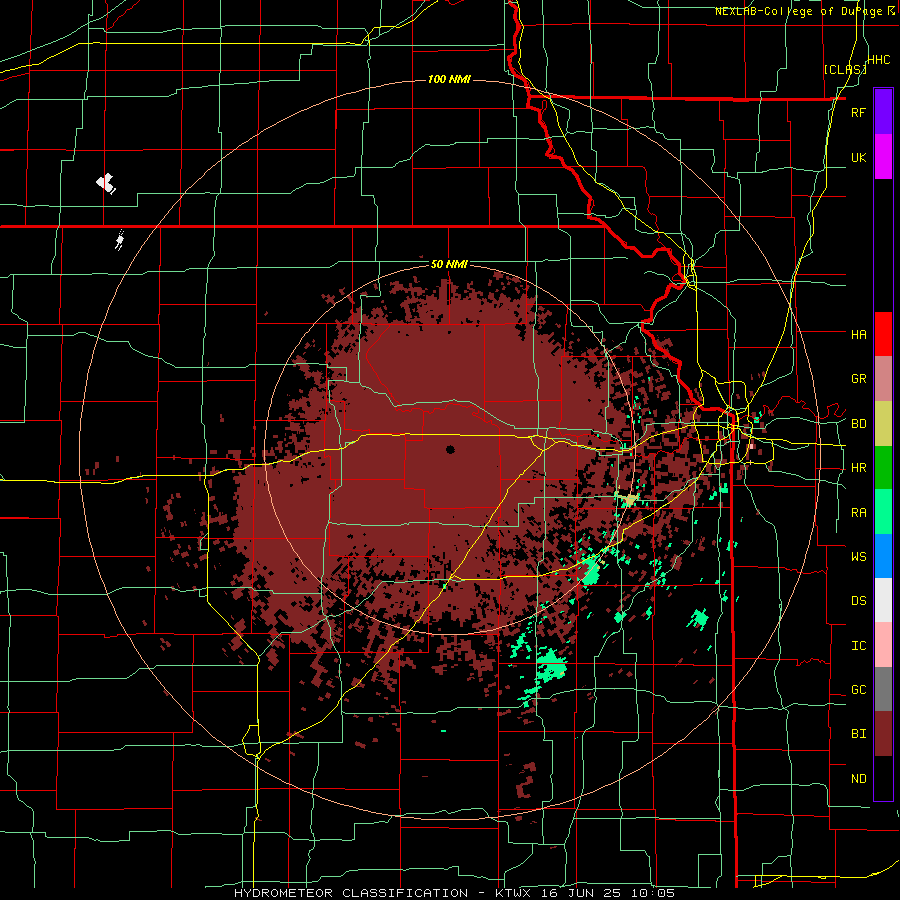The height and width of the screenshot is (900, 900).
Task: Click the DS white legend swatch
Action: tap(883, 600)
